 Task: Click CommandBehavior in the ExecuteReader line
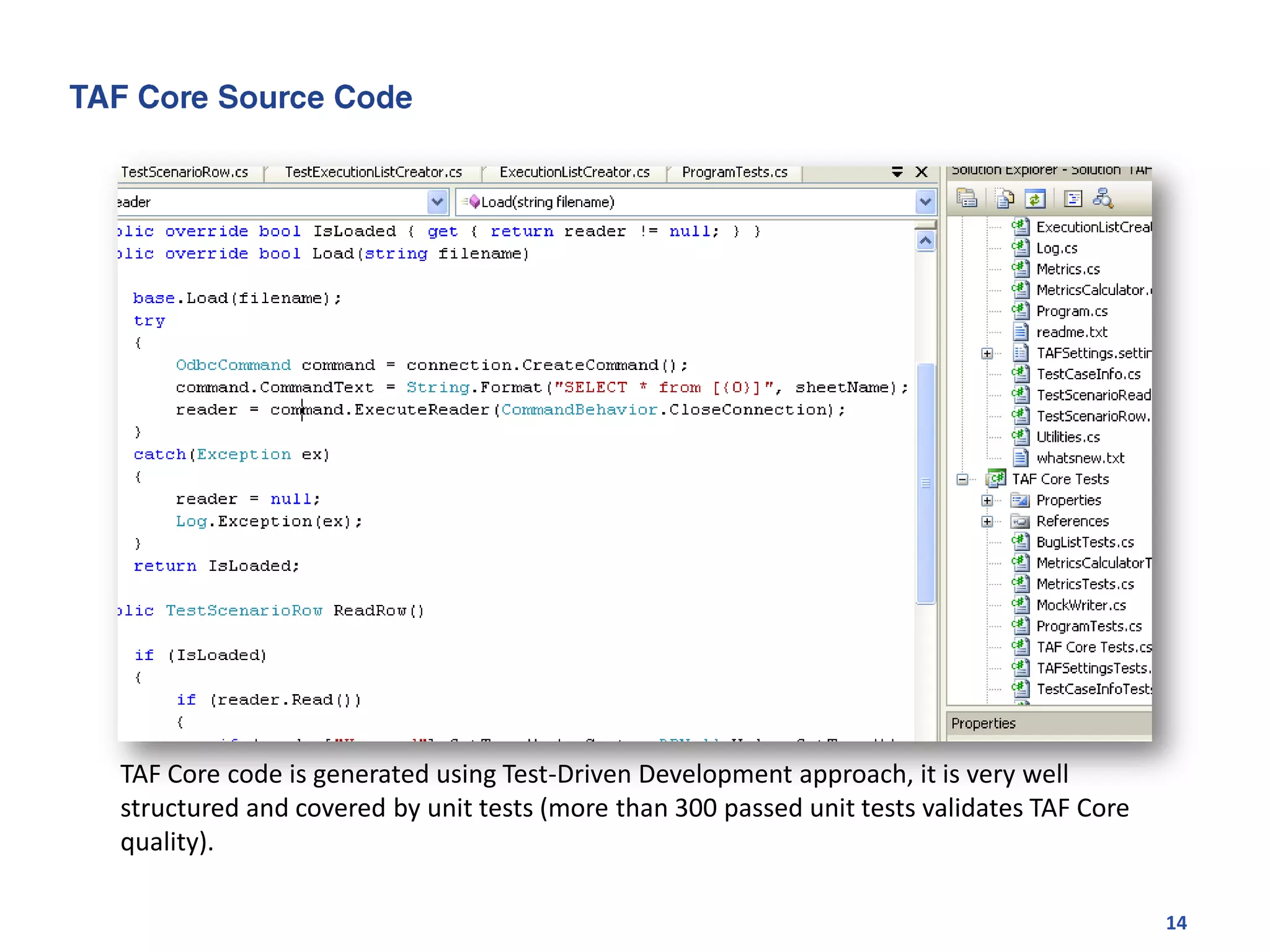tap(579, 410)
